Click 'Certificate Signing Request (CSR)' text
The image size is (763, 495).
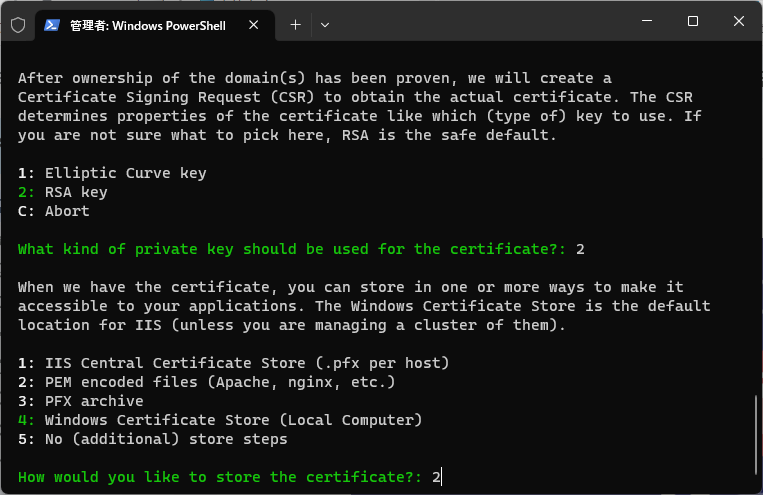point(166,97)
